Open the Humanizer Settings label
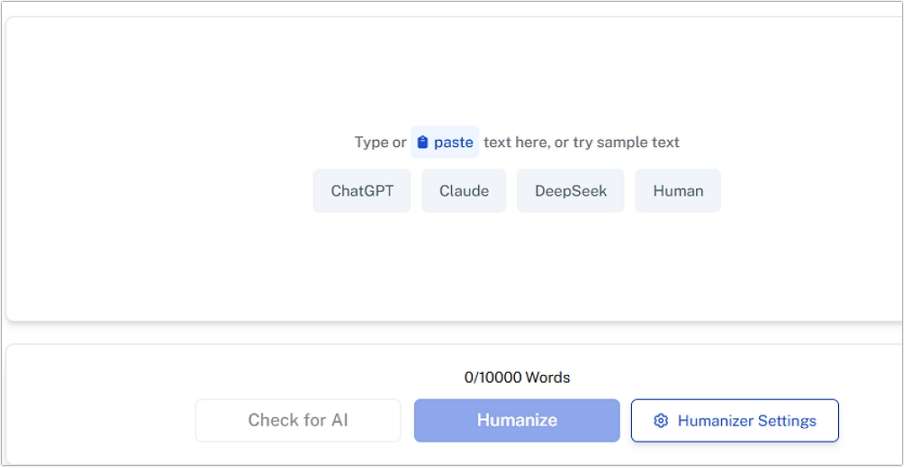 pyautogui.click(x=747, y=421)
